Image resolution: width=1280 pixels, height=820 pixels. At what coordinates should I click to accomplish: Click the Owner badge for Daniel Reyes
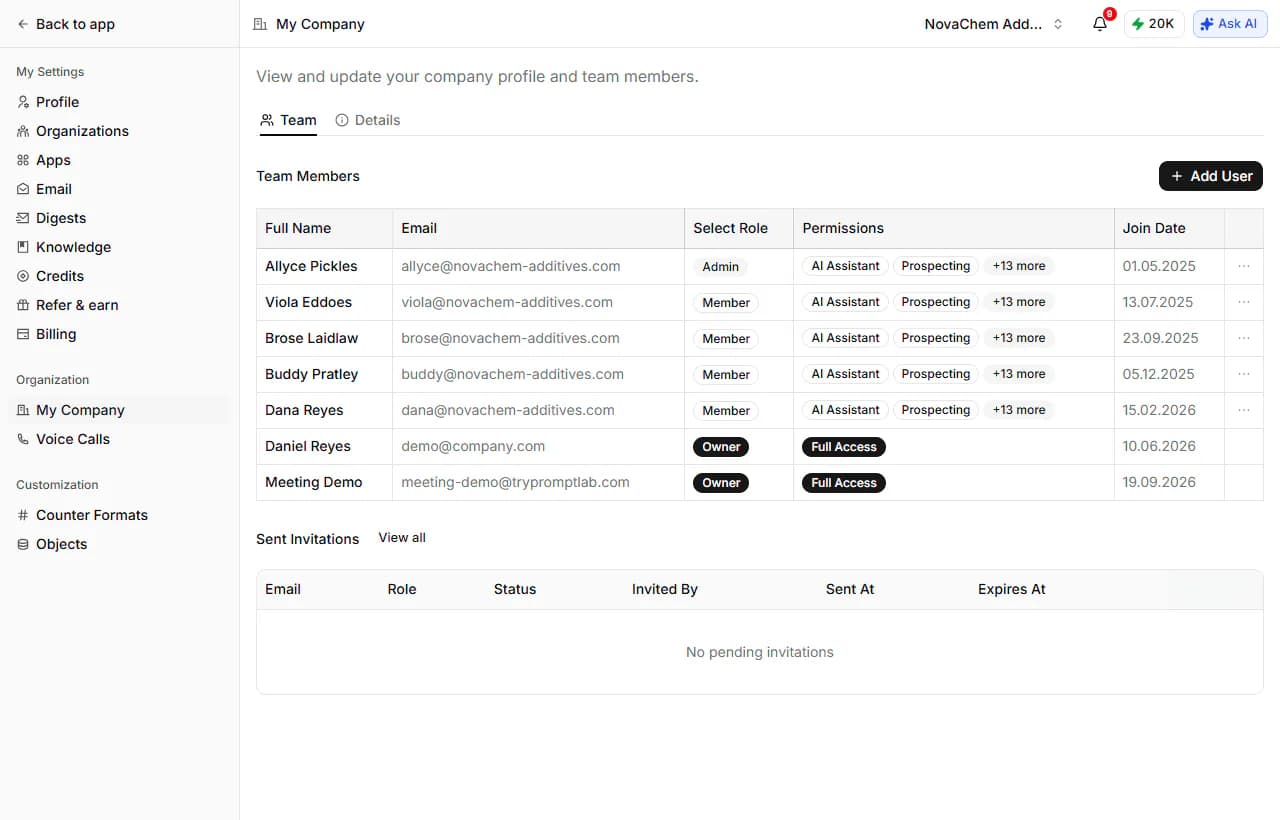721,447
